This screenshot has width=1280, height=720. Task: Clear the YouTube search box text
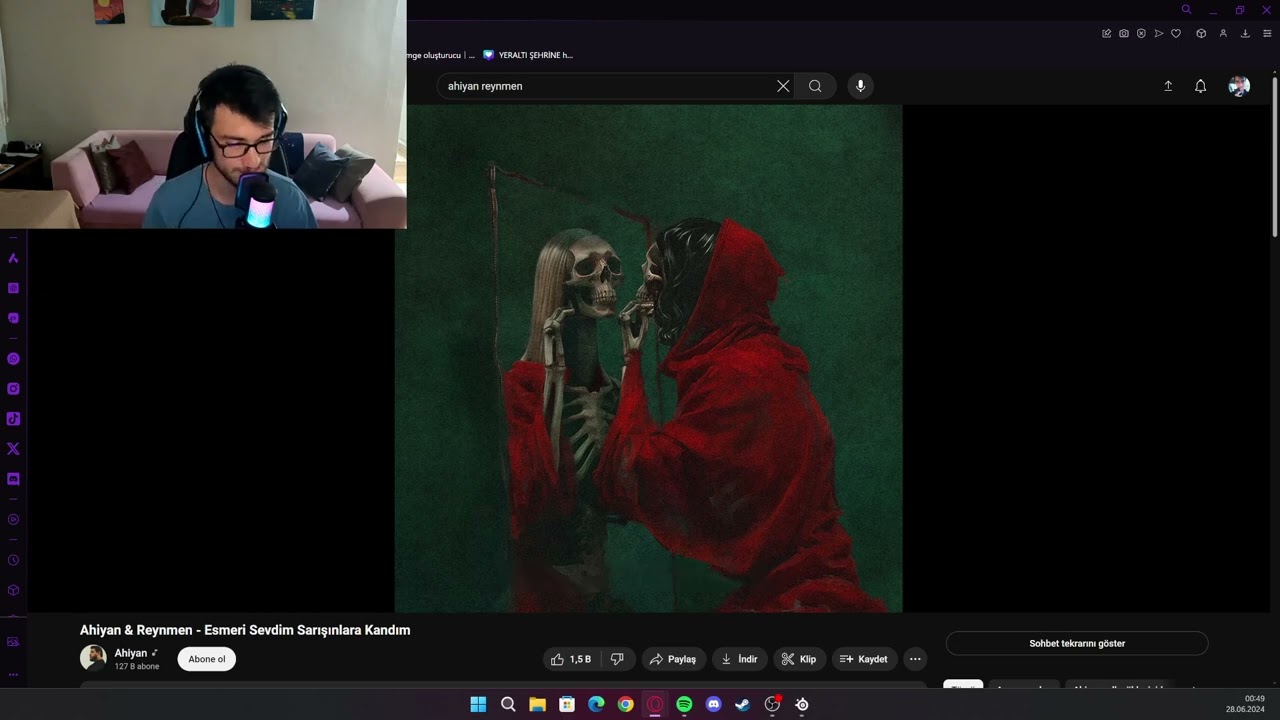pos(783,86)
